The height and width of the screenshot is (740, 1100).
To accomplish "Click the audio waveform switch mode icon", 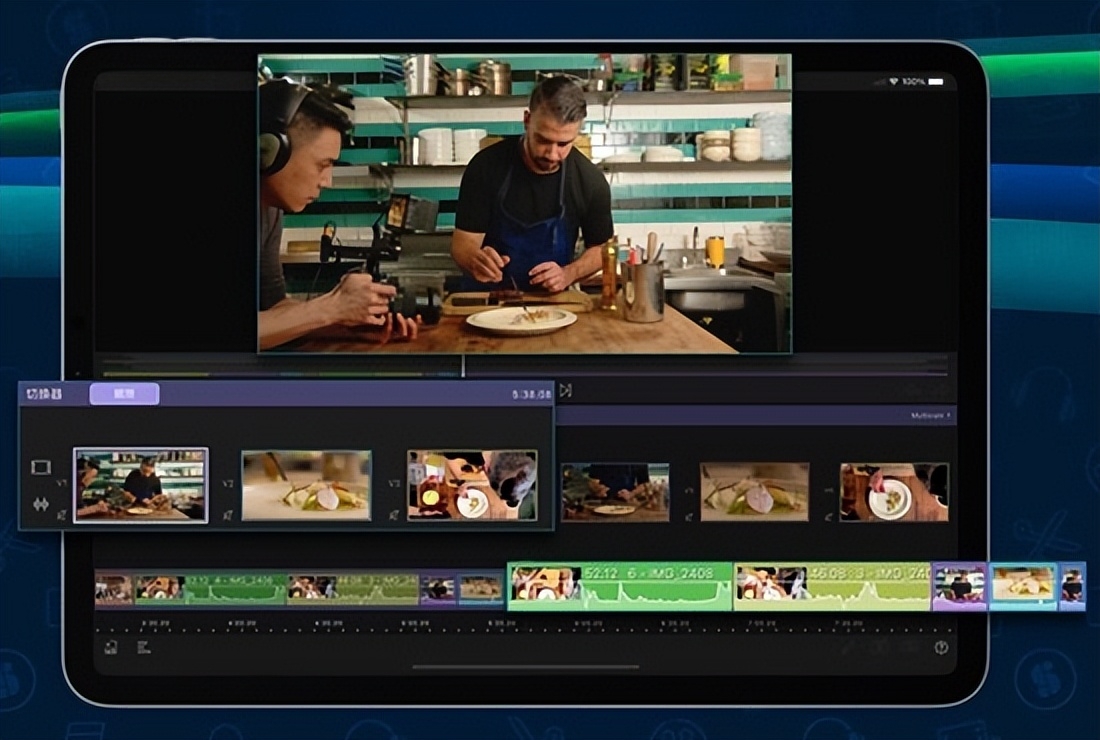I will click(x=41, y=504).
